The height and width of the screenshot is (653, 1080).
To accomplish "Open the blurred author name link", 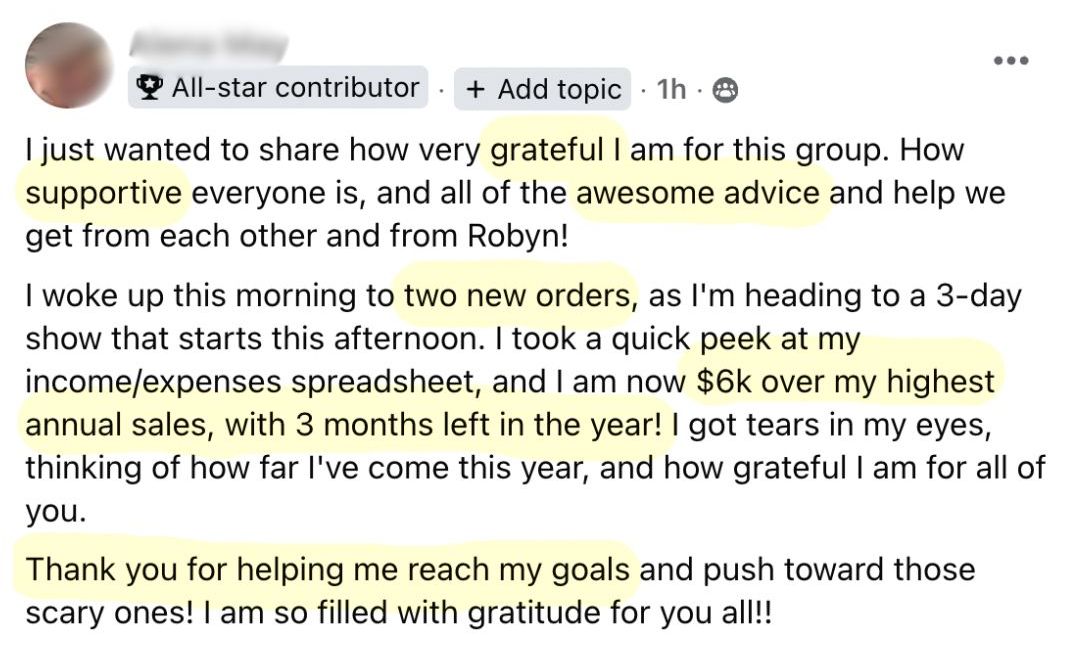I will pos(208,45).
